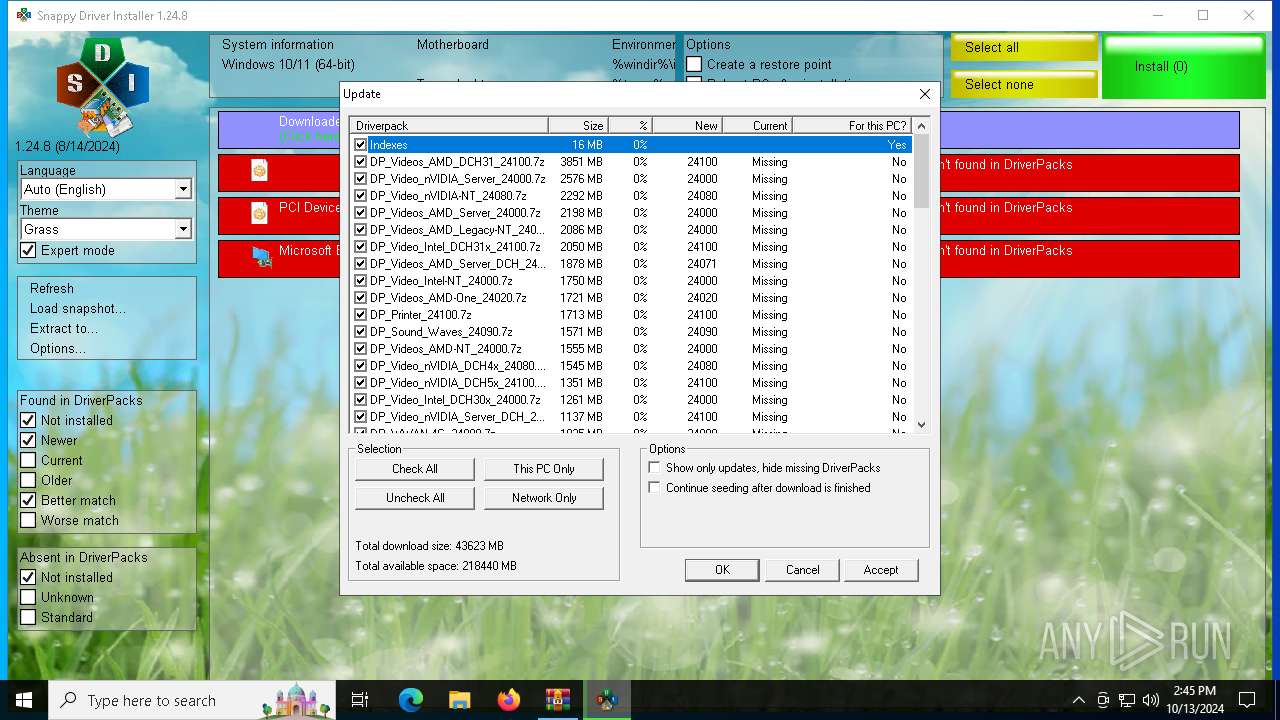Viewport: 1280px width, 720px height.
Task: Toggle Continue seeding after download is finished
Action: tap(655, 488)
